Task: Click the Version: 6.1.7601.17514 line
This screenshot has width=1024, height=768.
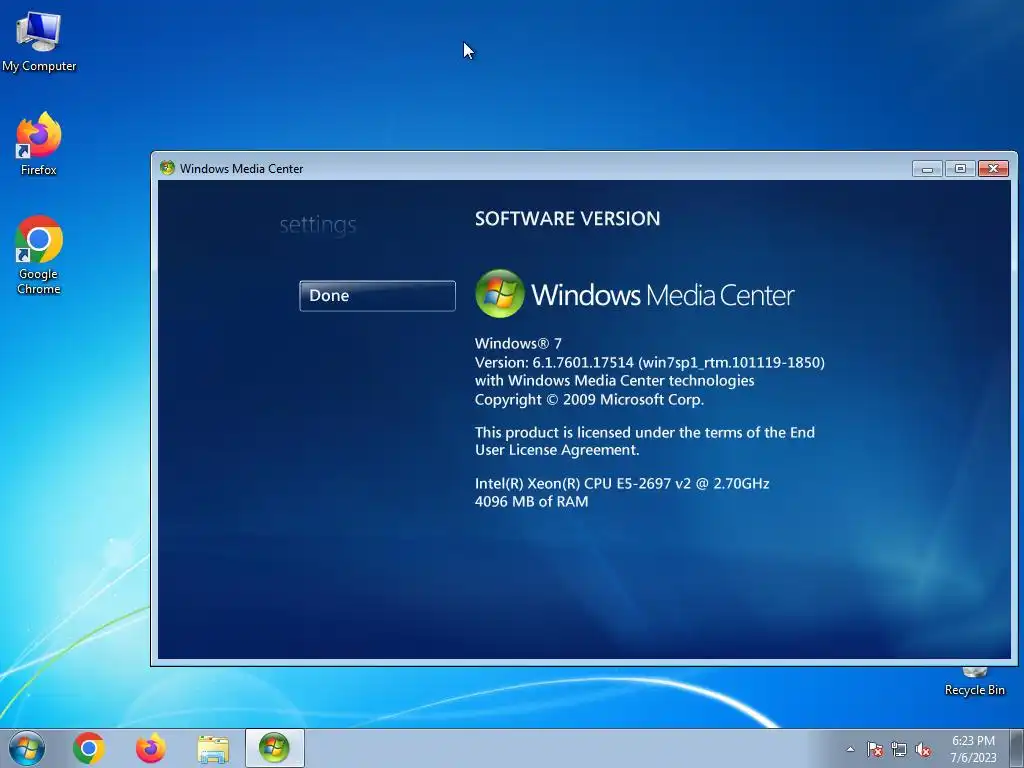Action: tap(649, 362)
